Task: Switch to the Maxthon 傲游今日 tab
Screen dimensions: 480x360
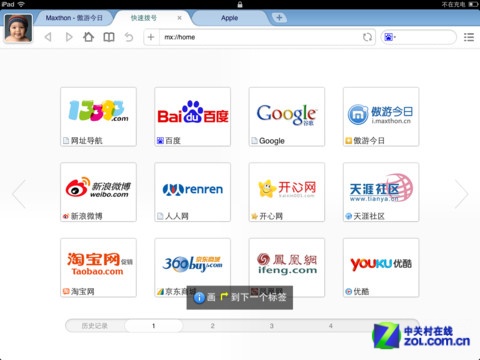Action: [x=74, y=18]
